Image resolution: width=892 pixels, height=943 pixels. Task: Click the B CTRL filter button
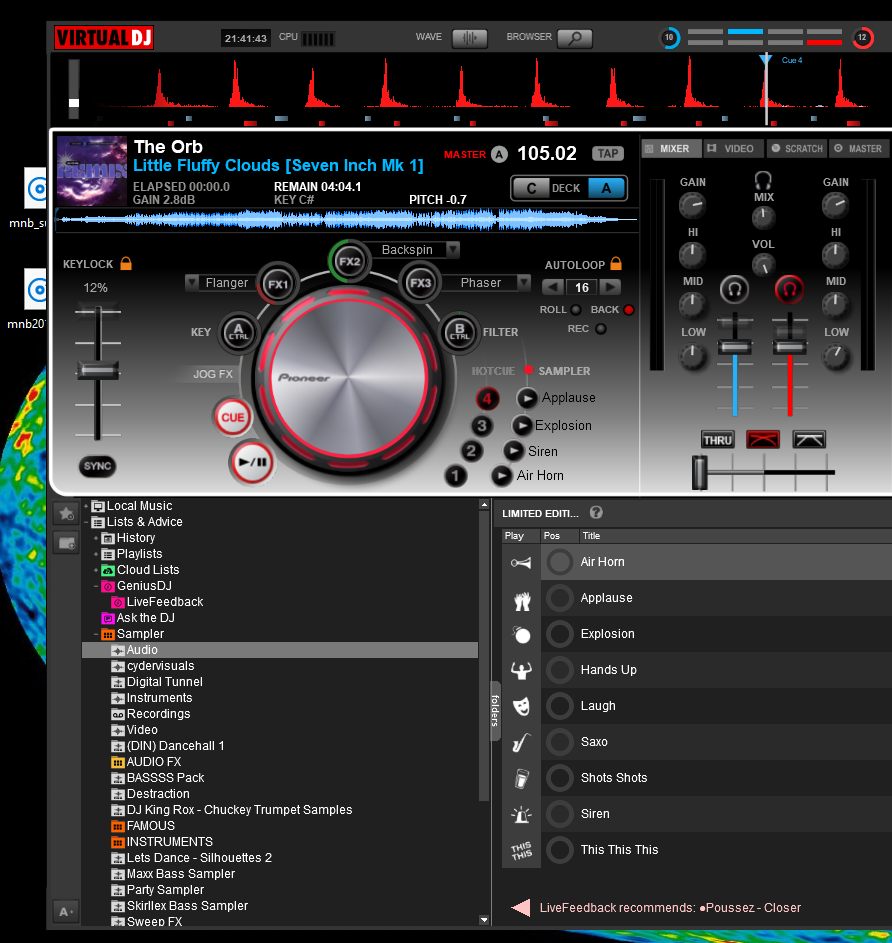pyautogui.click(x=460, y=332)
